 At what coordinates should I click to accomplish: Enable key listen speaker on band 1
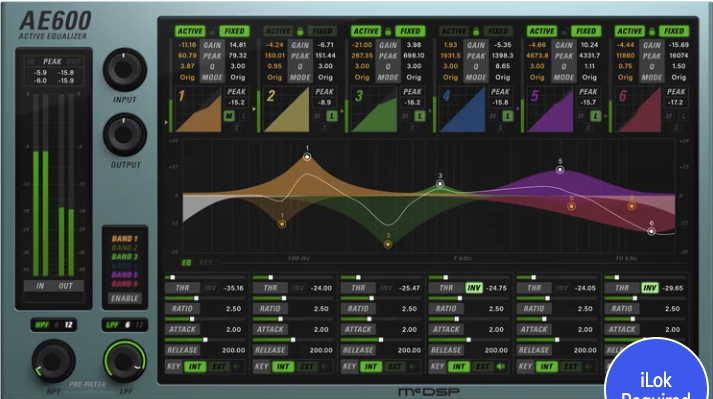coord(237,366)
